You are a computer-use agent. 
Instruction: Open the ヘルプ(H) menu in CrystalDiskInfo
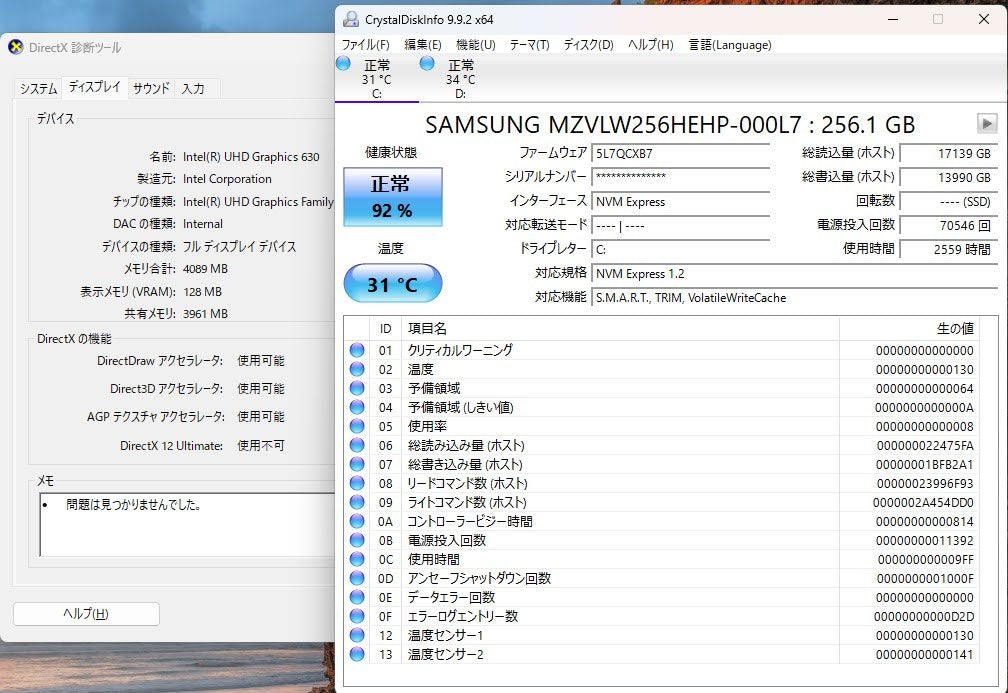(651, 44)
